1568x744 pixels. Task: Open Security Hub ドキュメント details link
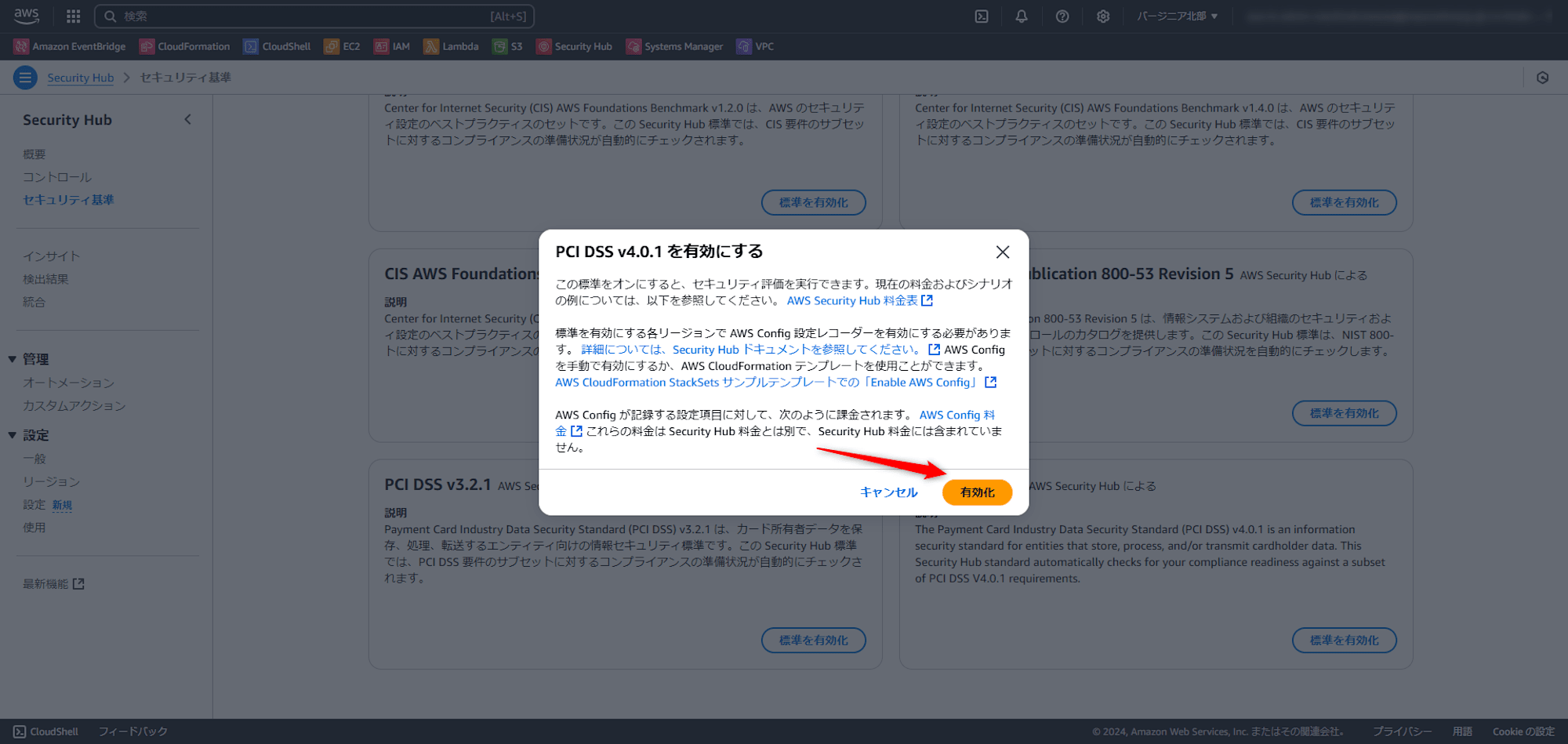[x=760, y=350]
